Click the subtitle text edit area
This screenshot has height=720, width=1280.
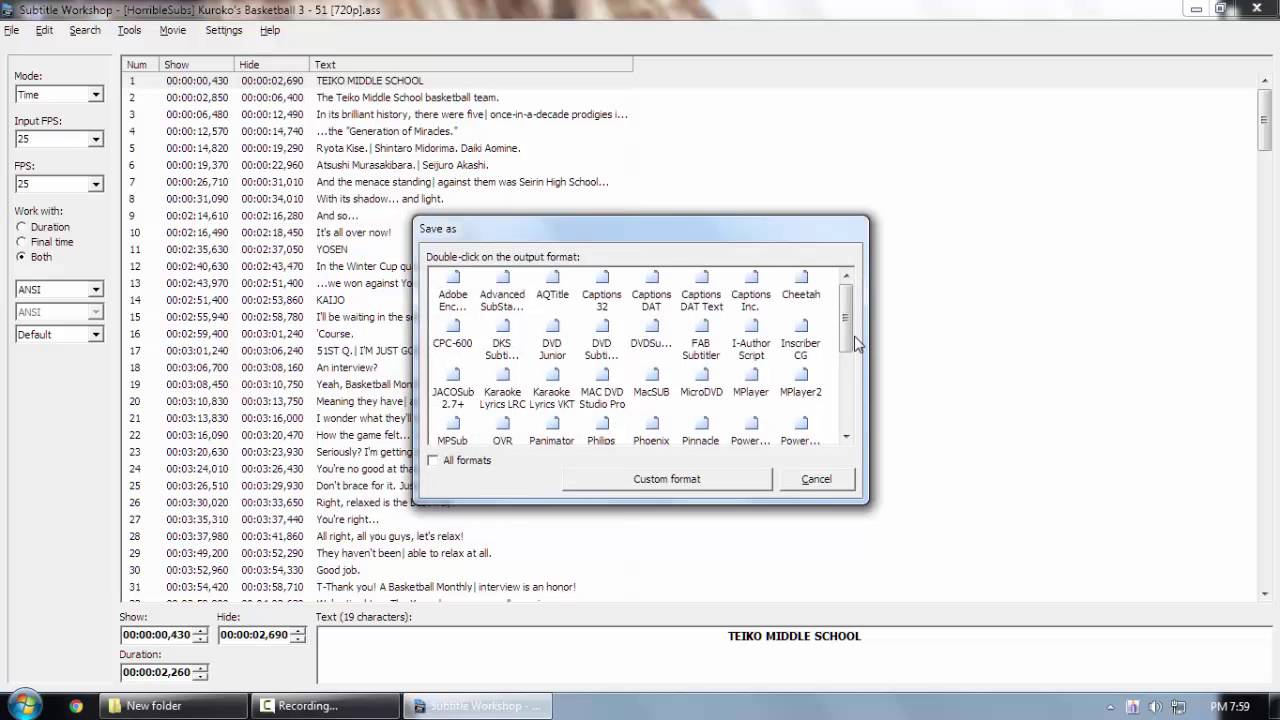pos(793,655)
